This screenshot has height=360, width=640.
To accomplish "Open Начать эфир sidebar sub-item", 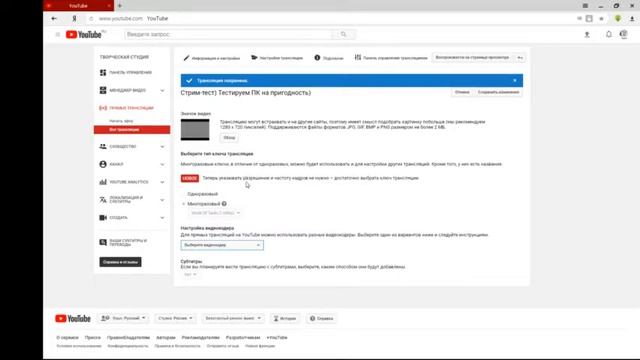I will (121, 121).
